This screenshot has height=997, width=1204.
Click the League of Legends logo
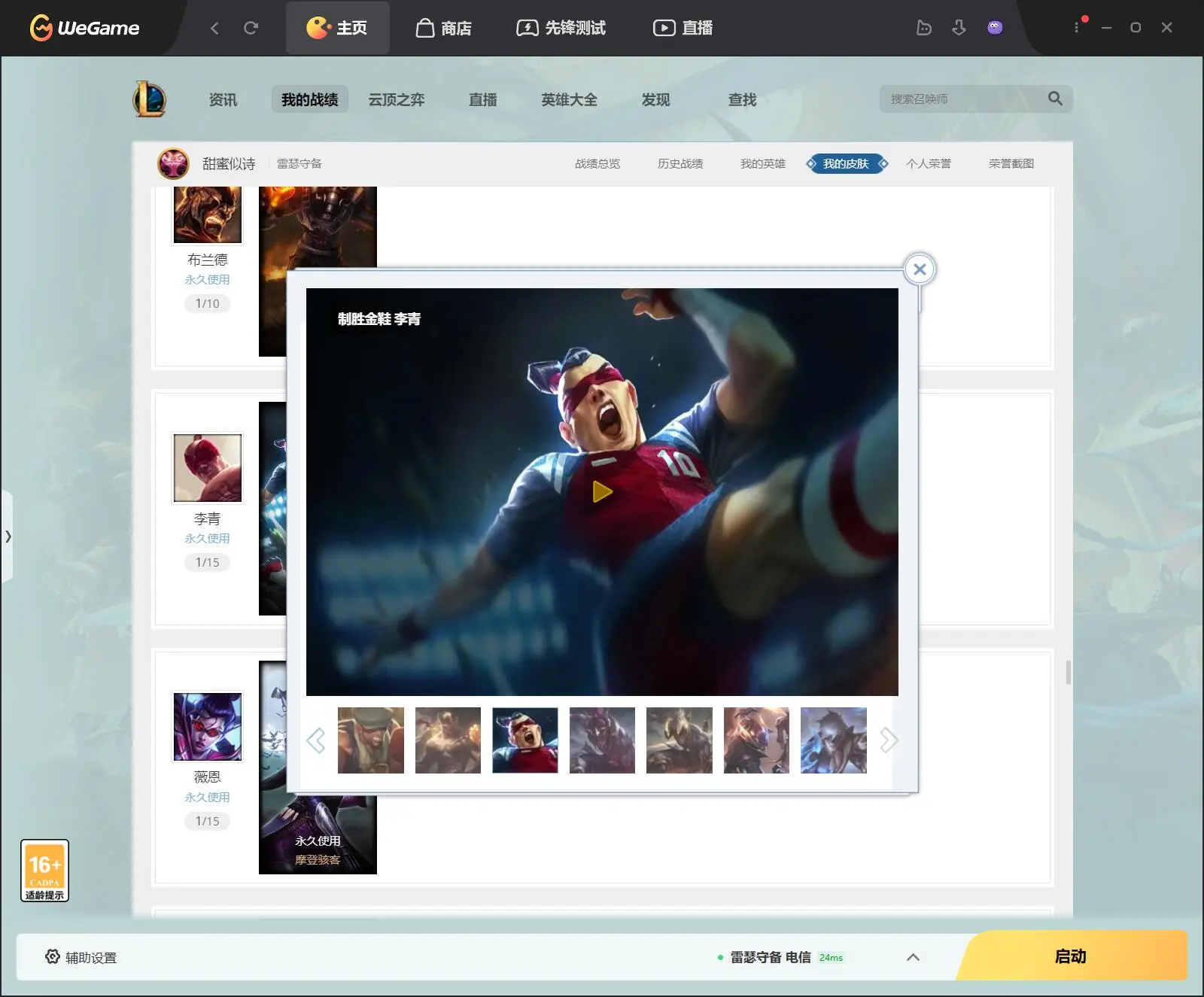(149, 99)
